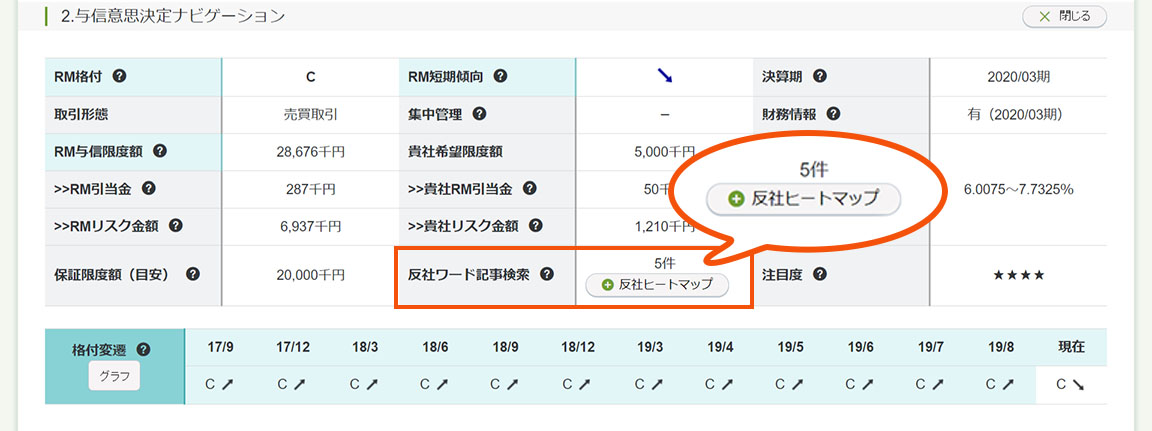Click enlarged 反社ヒートマップ button in callout

[x=804, y=199]
